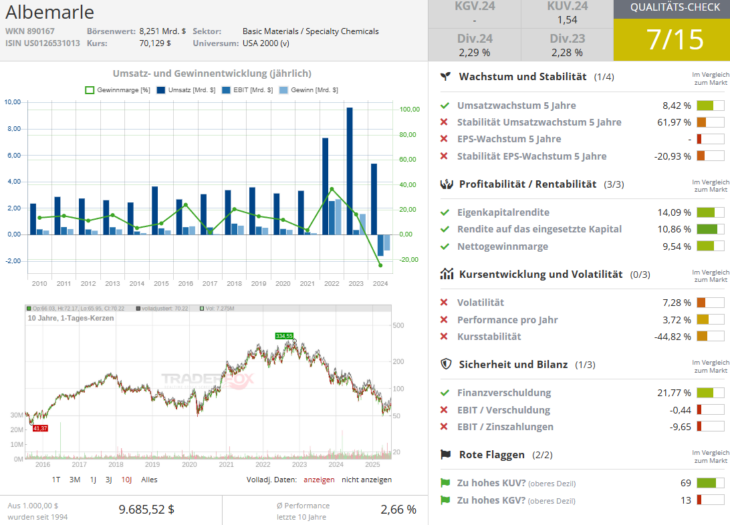Viewport: 730px width, 525px height.
Task: Click the Kursstabilität label
Action: 489,337
